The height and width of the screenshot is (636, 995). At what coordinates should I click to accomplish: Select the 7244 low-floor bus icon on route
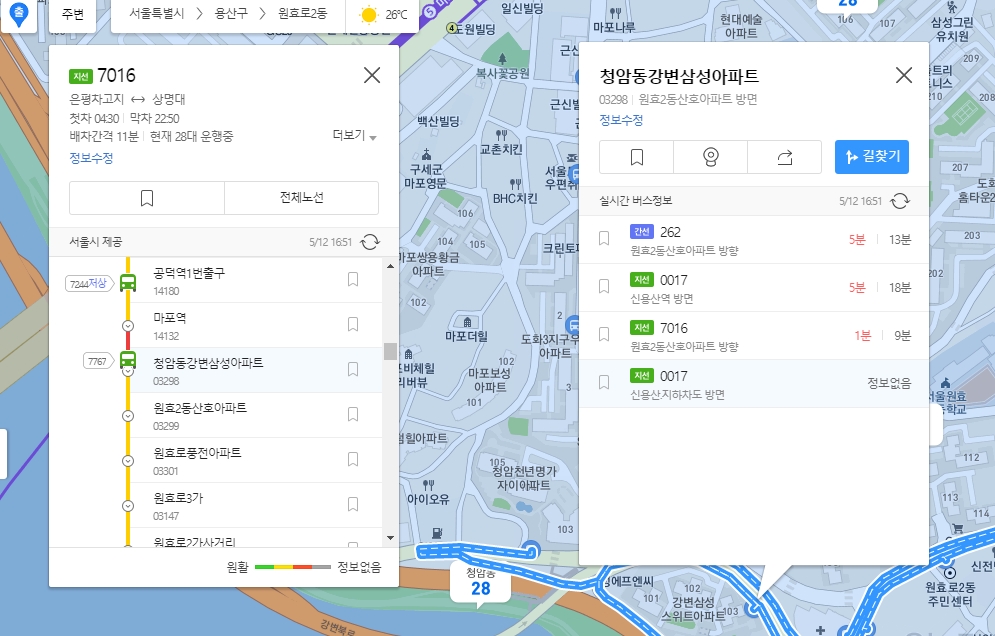(x=126, y=281)
